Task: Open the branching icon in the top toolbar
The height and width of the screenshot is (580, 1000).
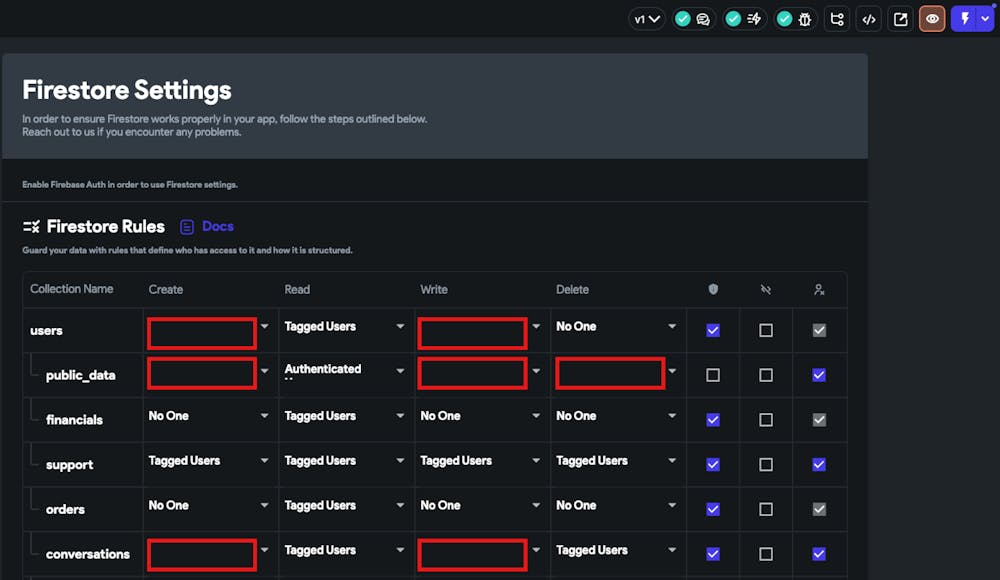Action: point(837,19)
